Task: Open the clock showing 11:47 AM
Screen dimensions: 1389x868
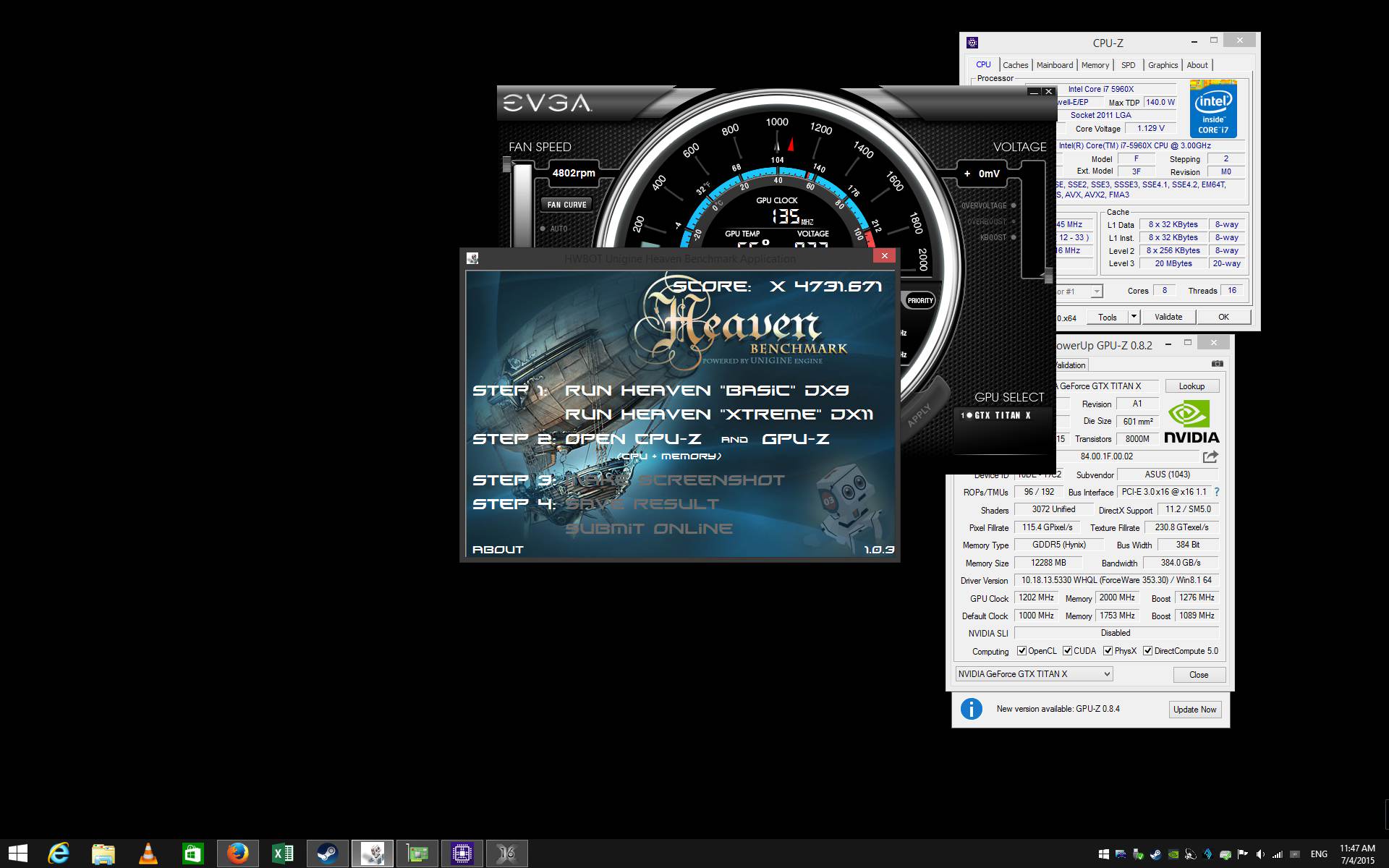Action: (1357, 854)
